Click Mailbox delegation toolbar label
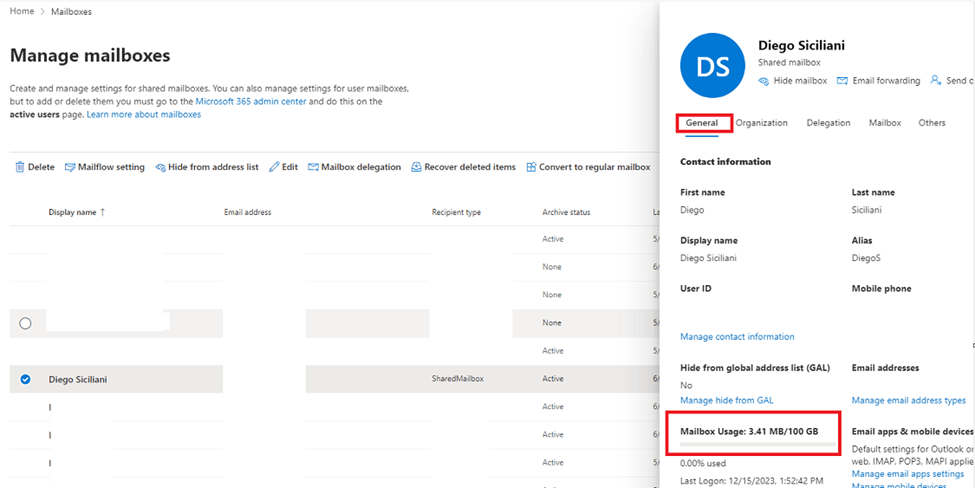Viewport: 975px width, 488px height. [361, 167]
